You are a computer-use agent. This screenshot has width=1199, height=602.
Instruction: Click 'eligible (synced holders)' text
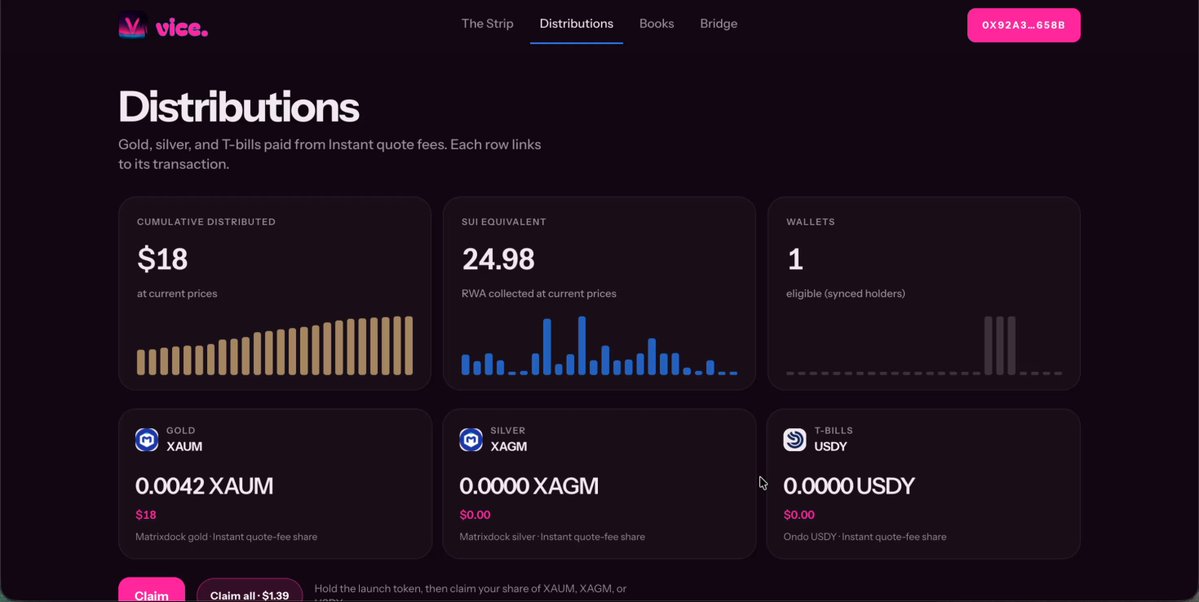coord(846,294)
